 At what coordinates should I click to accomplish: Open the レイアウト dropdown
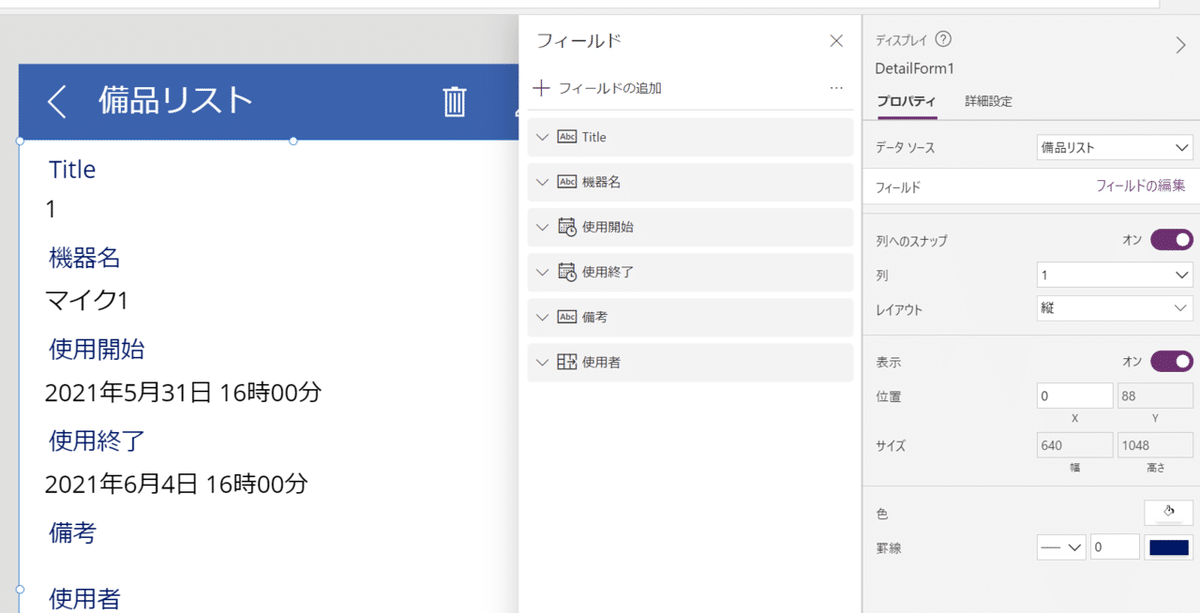click(x=1115, y=309)
